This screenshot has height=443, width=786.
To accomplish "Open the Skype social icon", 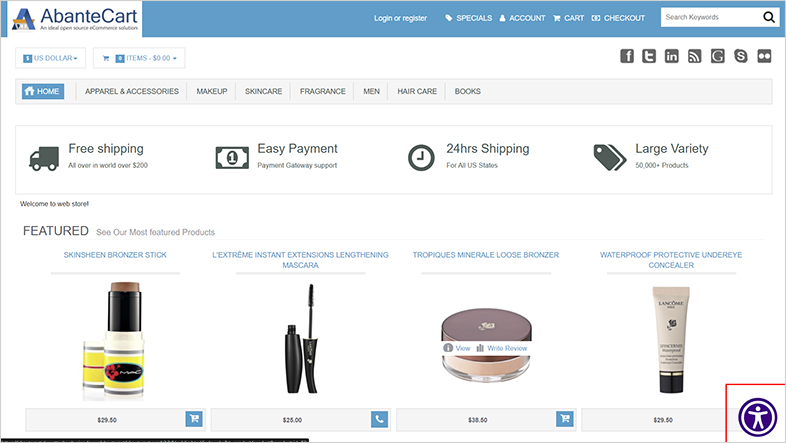I will (740, 56).
